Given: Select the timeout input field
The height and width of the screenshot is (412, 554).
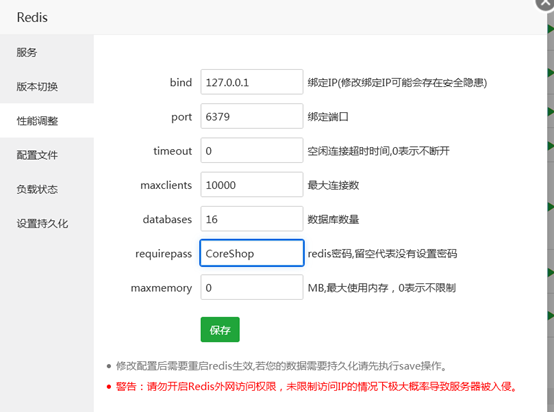Looking at the screenshot, I should (252, 150).
